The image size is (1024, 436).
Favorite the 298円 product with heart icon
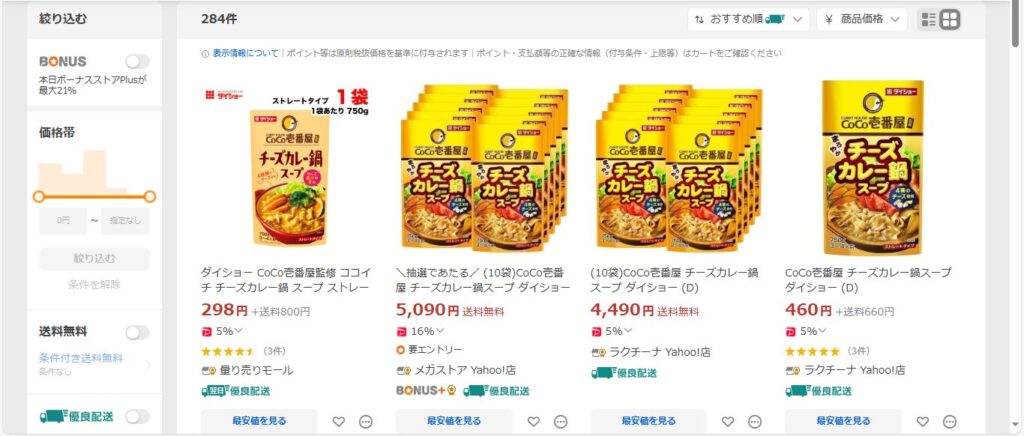tap(338, 422)
